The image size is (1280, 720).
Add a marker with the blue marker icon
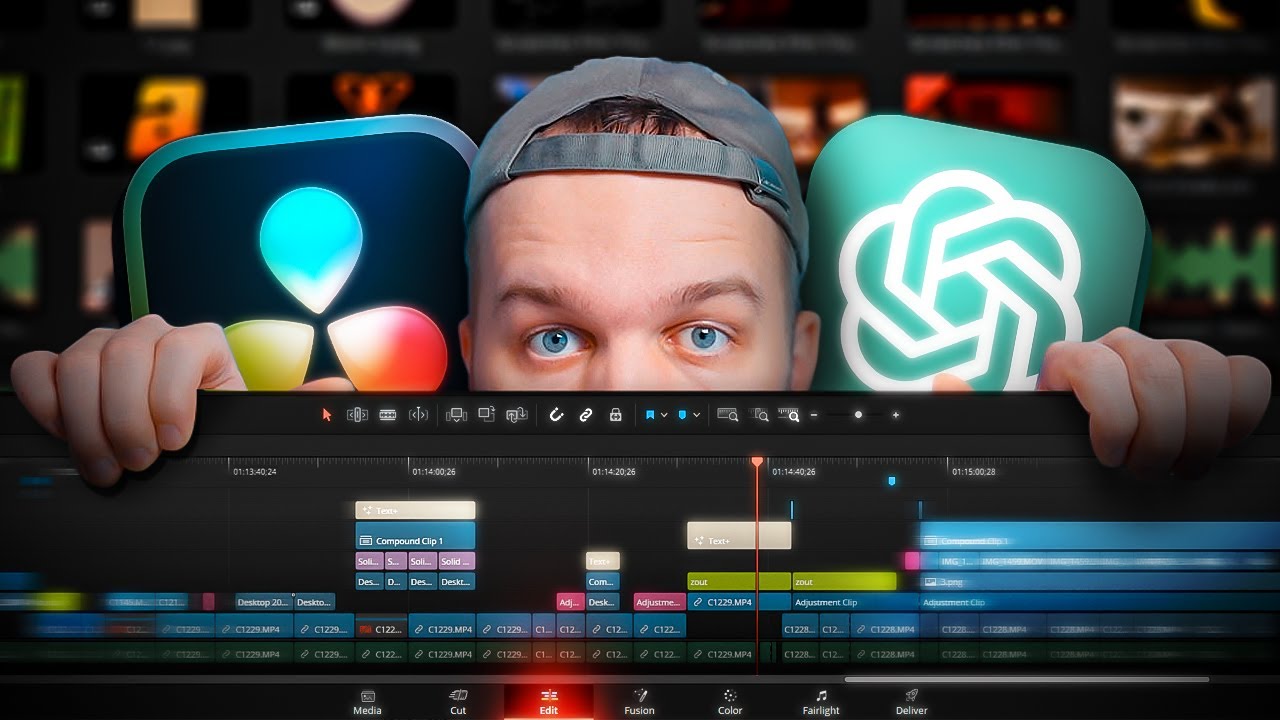click(x=683, y=415)
